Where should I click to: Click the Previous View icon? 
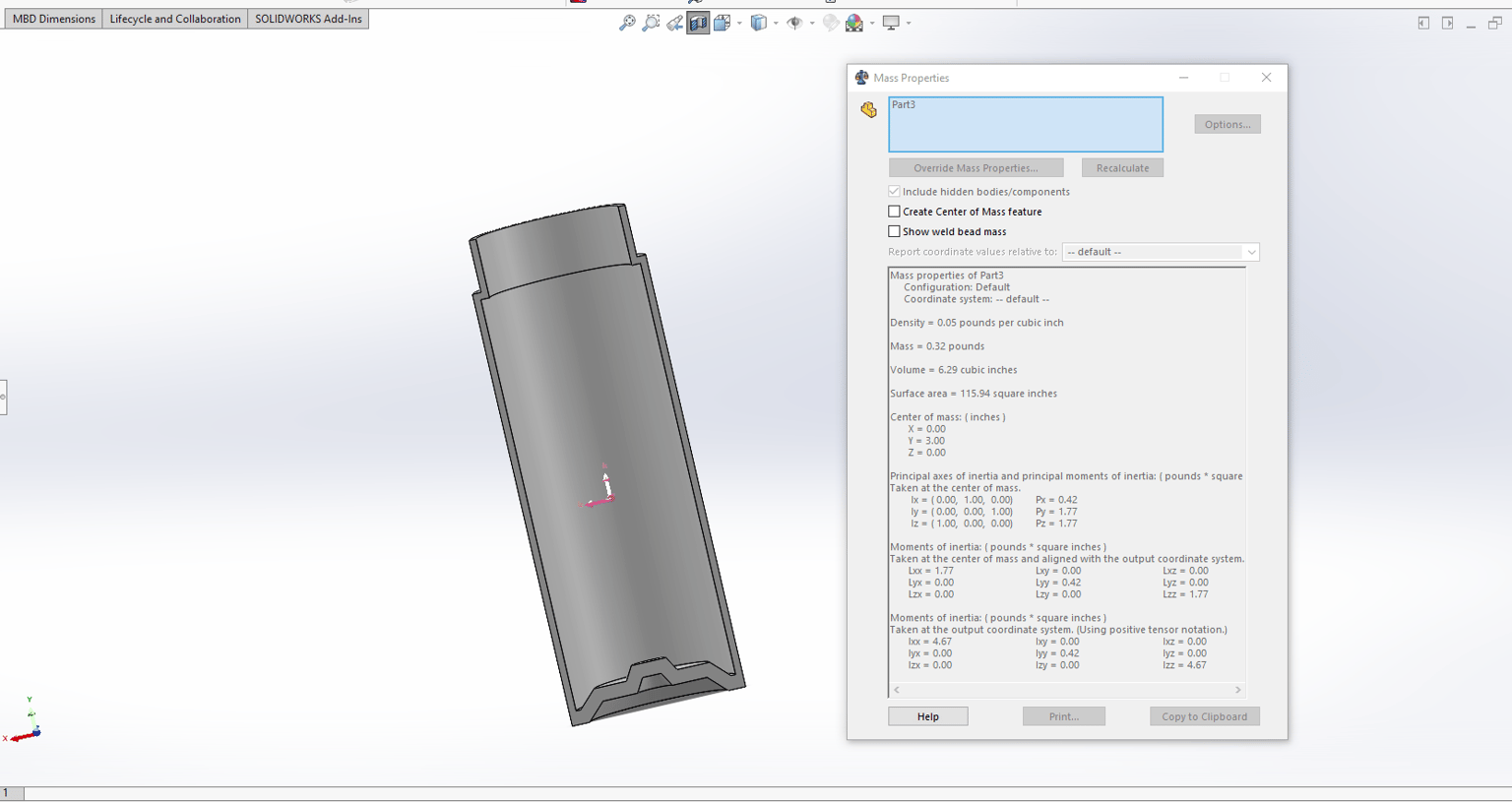point(674,23)
